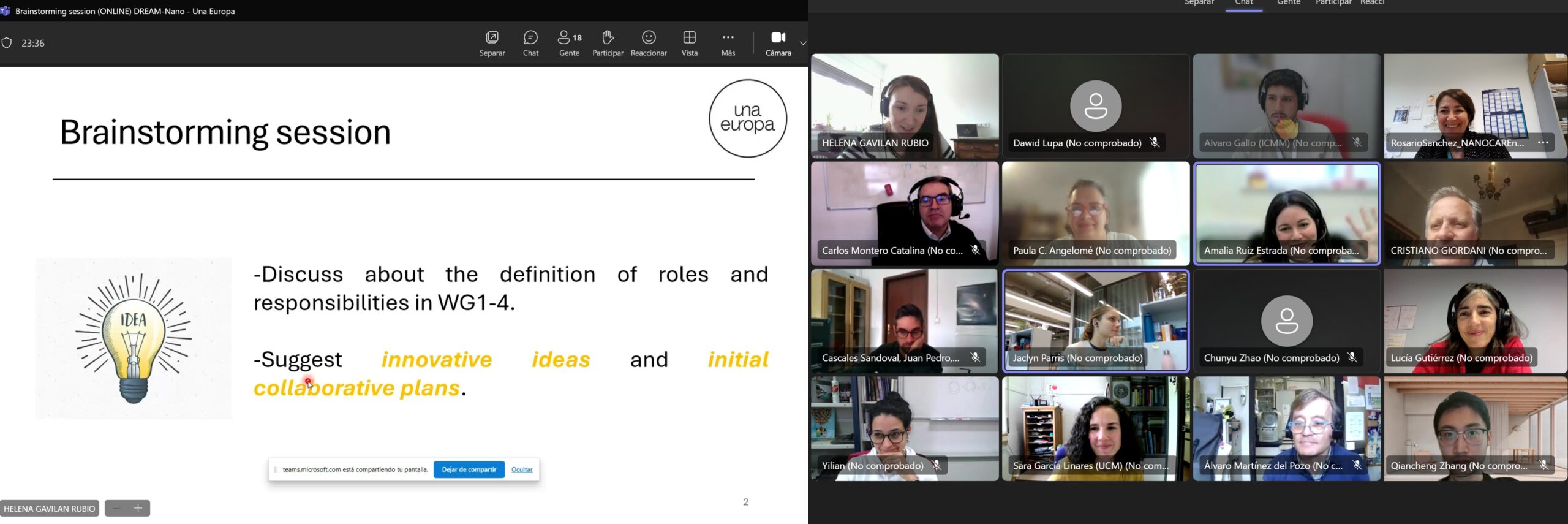Screen dimensions: 1568x524
Task: Click the shield icon beside the meeting timer
Action: [x=7, y=43]
